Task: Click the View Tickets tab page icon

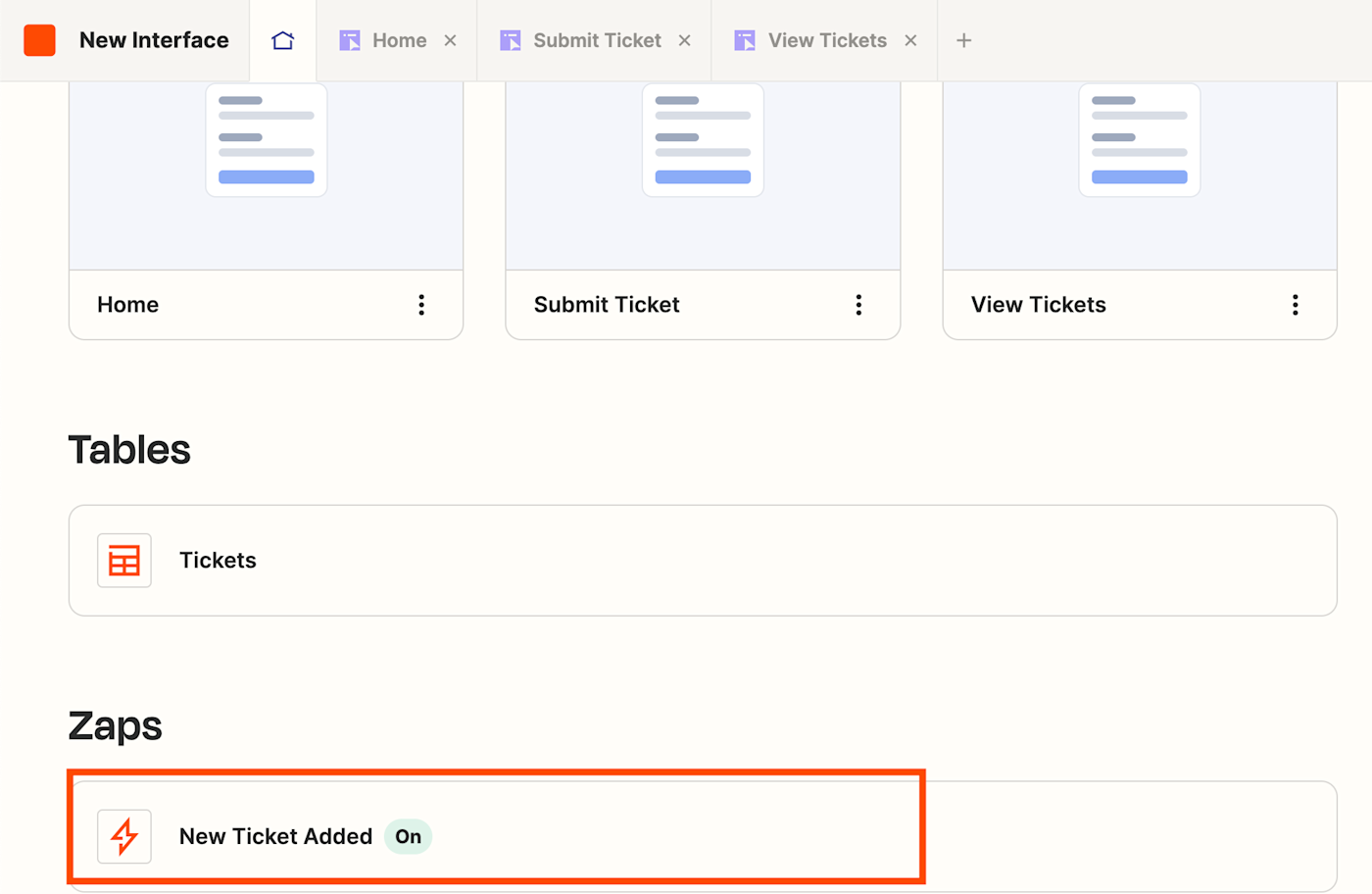Action: (x=745, y=40)
